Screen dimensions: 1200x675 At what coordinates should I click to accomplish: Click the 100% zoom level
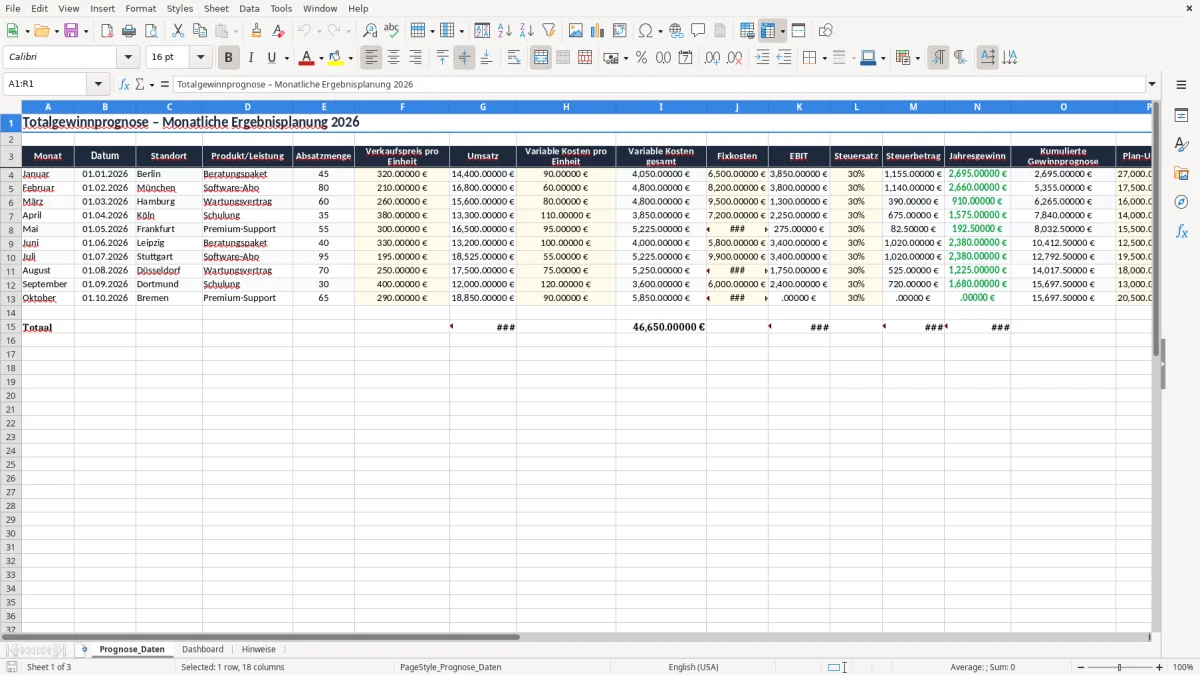point(1183,667)
